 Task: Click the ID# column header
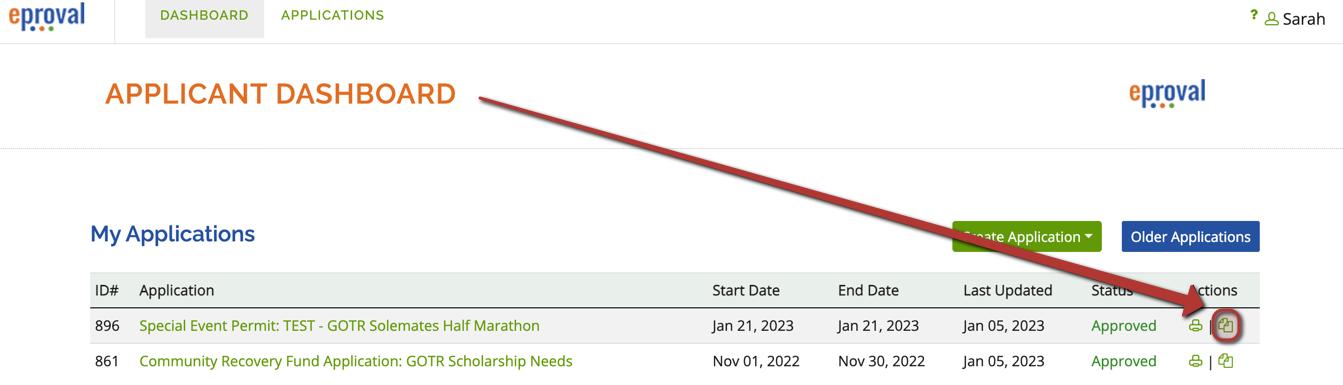107,291
